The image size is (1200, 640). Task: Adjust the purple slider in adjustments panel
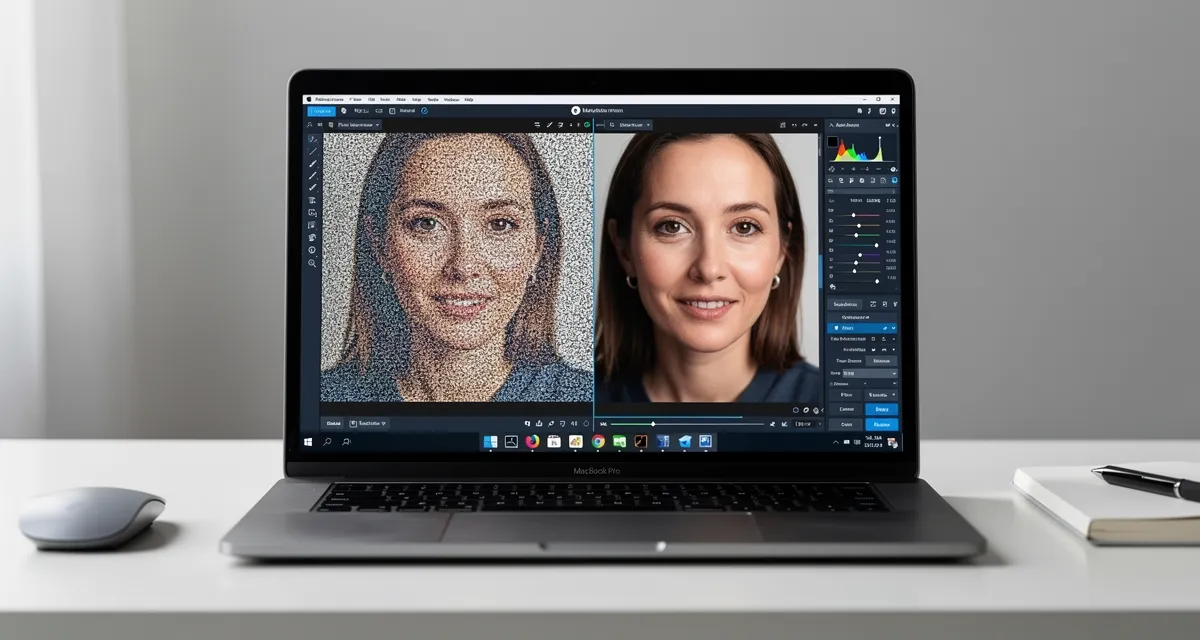(857, 254)
